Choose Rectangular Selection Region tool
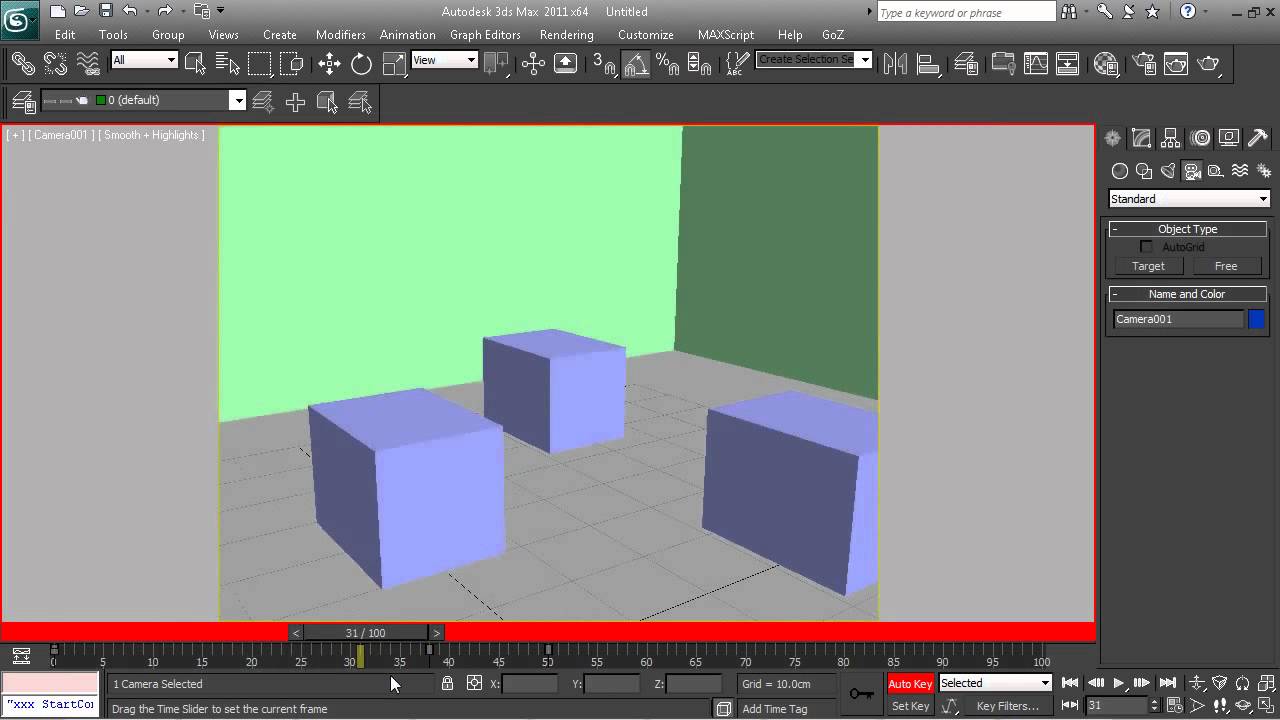Viewport: 1280px width, 720px height. [260, 64]
